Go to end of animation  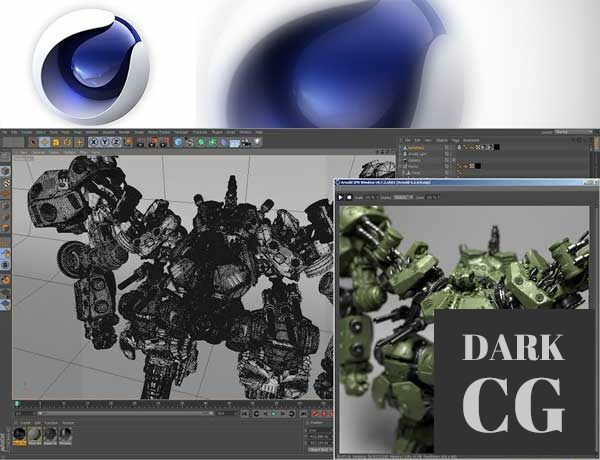click(303, 414)
